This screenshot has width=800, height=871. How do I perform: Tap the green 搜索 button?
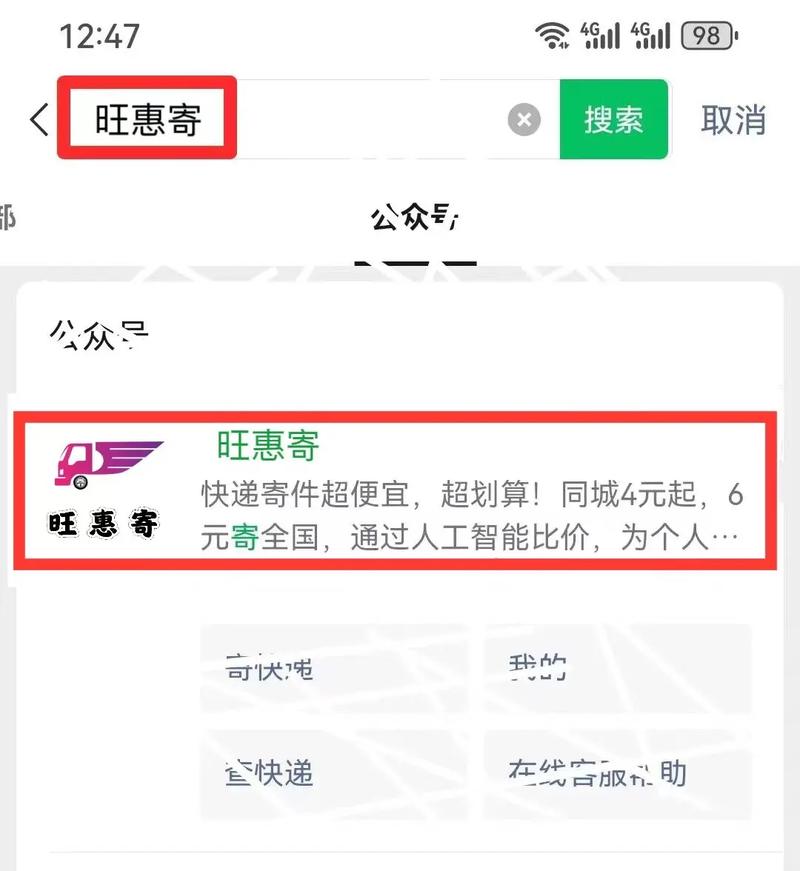point(613,119)
